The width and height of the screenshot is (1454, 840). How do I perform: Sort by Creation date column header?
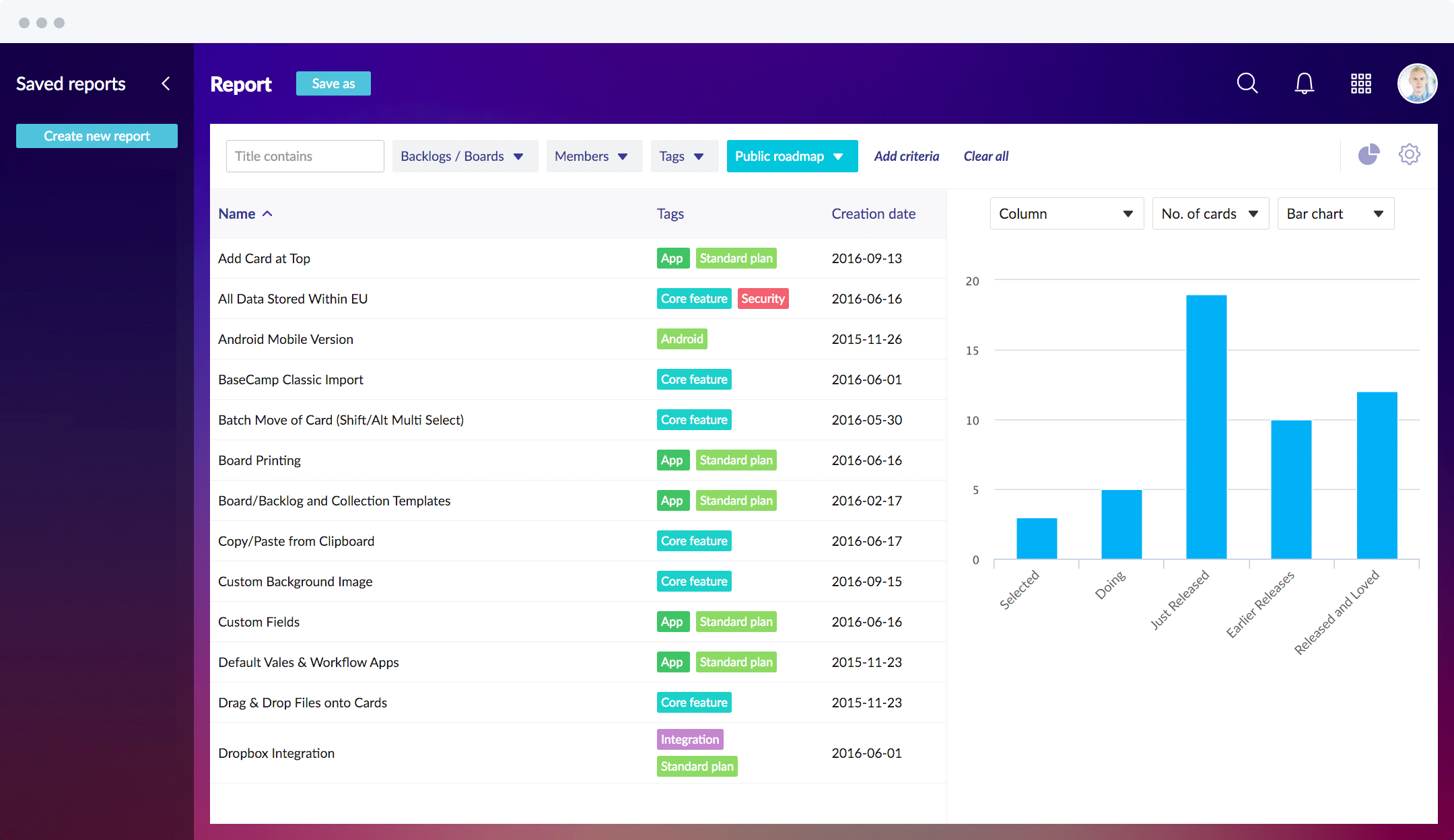(x=873, y=214)
